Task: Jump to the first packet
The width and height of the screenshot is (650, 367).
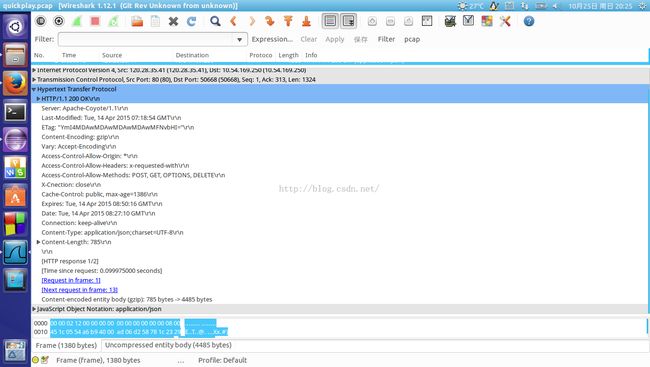Action: point(288,21)
